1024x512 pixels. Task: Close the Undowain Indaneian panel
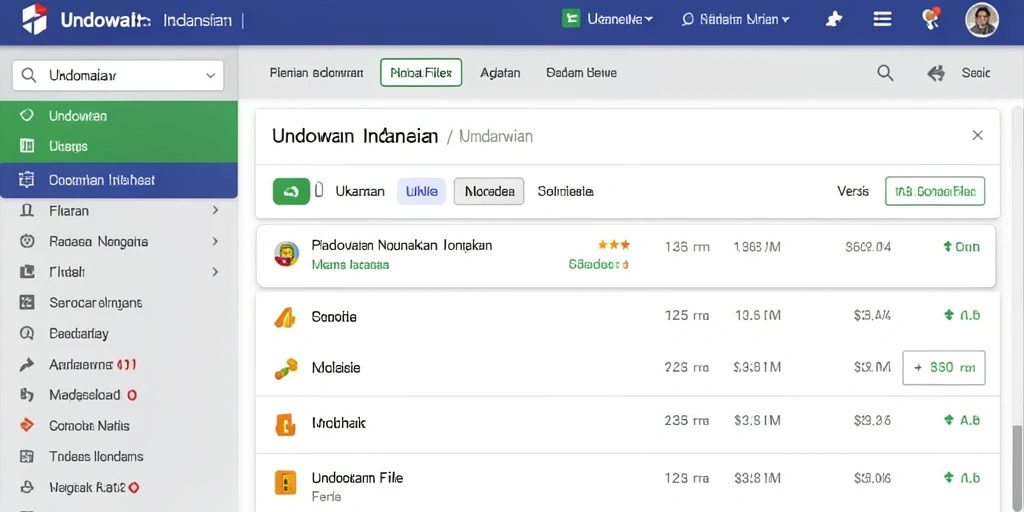pos(978,135)
